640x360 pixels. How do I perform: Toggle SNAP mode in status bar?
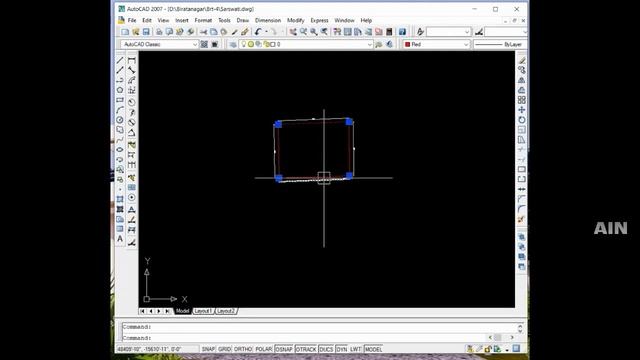click(x=208, y=349)
